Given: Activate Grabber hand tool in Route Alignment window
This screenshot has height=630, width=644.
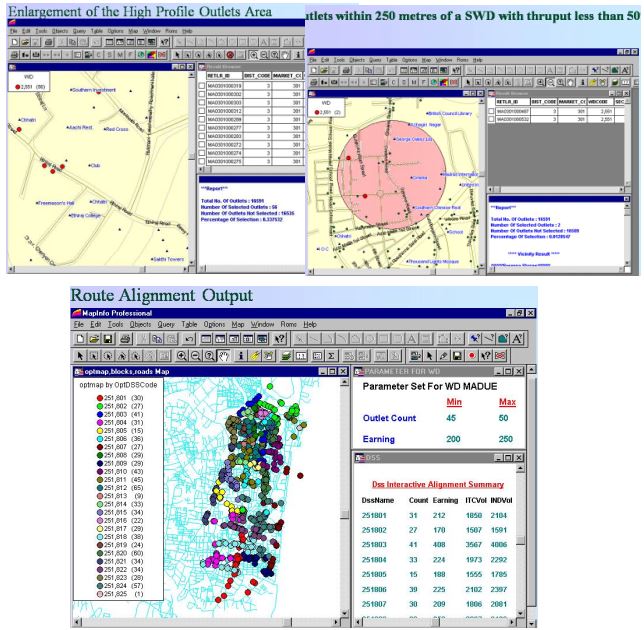Looking at the screenshot, I should click(x=223, y=356).
